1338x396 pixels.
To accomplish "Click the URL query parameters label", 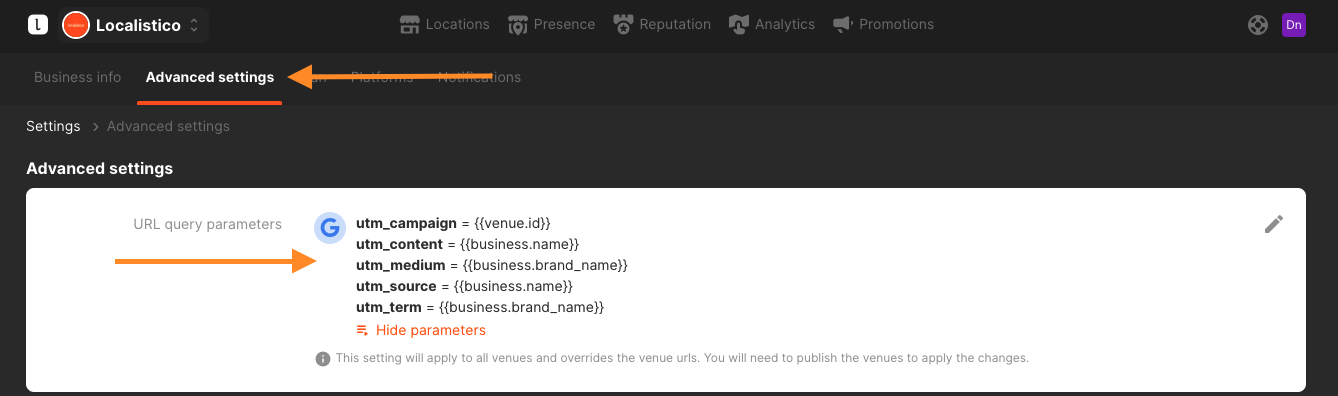I will [x=207, y=224].
